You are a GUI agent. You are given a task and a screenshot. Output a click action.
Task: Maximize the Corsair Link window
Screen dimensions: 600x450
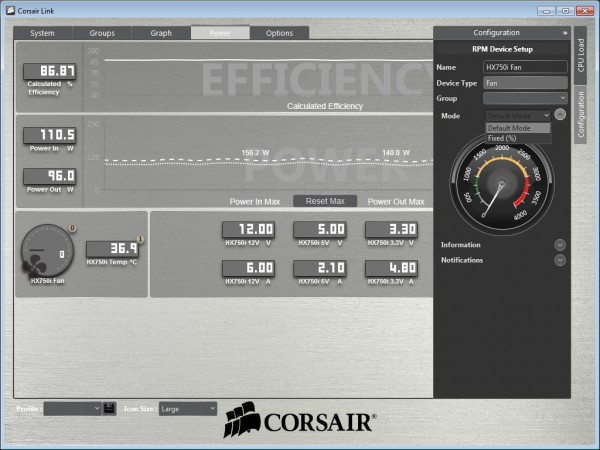565,11
